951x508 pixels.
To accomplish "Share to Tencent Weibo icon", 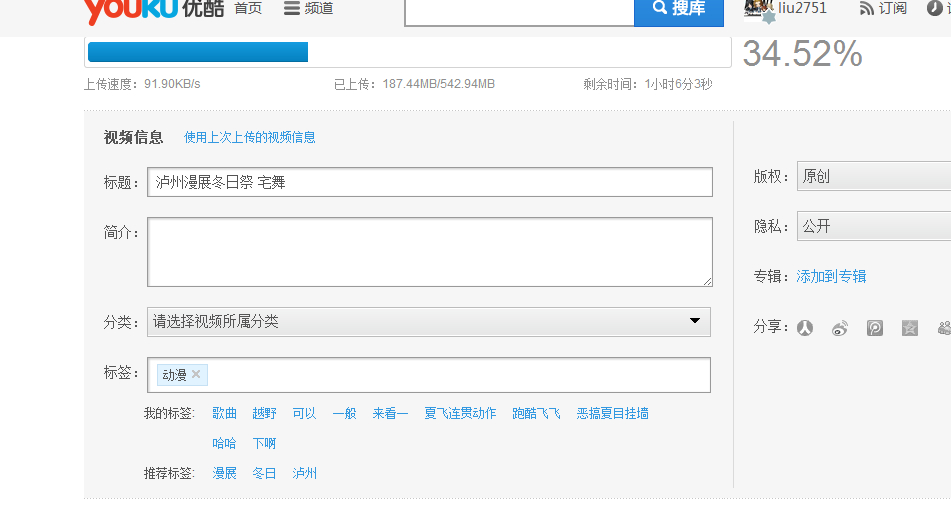I will pyautogui.click(x=875, y=328).
